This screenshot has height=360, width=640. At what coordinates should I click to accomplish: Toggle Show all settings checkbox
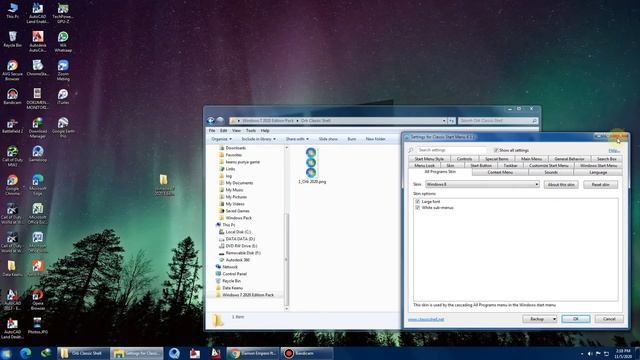pyautogui.click(x=496, y=150)
